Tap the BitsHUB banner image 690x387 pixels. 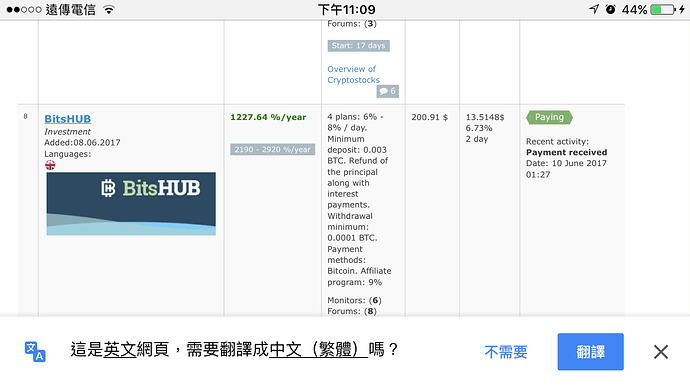click(x=131, y=203)
